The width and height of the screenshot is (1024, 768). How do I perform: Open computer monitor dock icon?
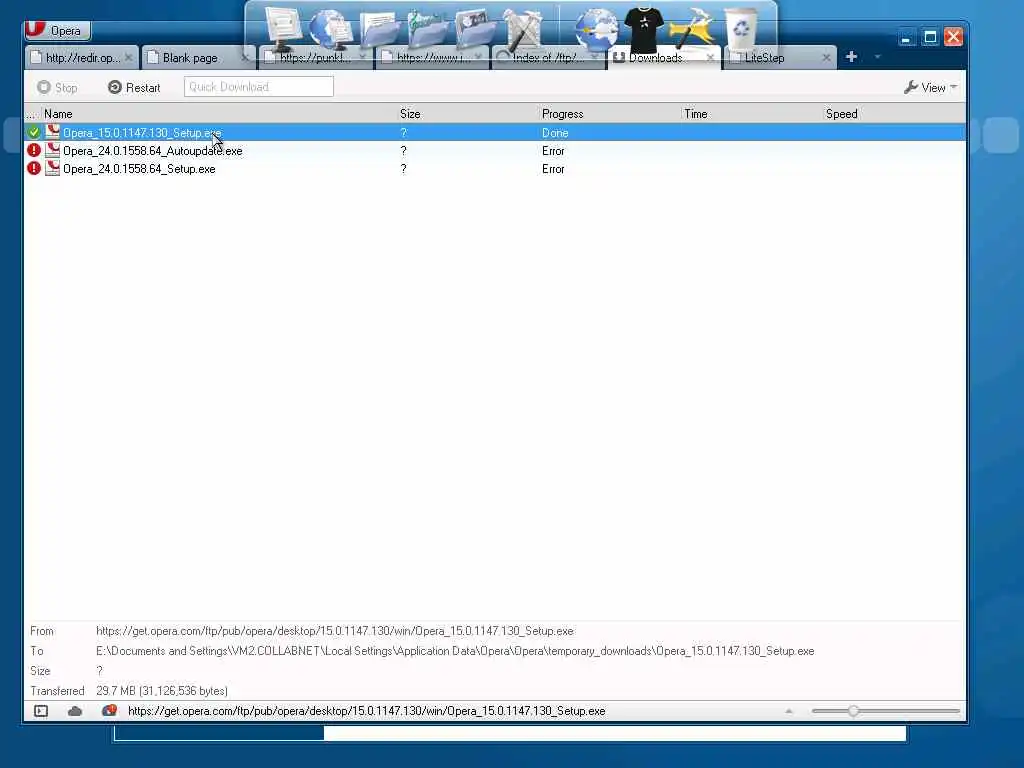coord(283,28)
